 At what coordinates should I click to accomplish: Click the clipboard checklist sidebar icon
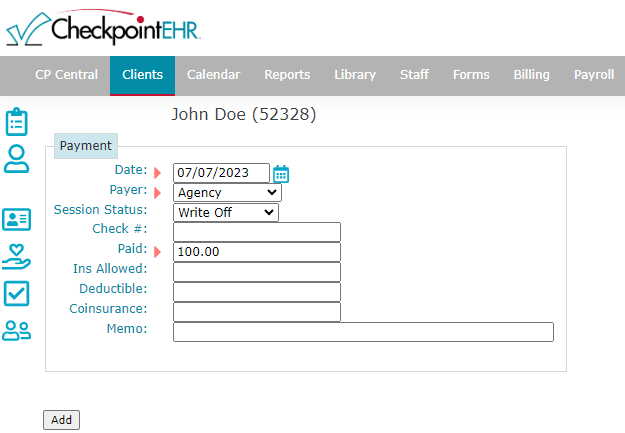click(x=16, y=122)
